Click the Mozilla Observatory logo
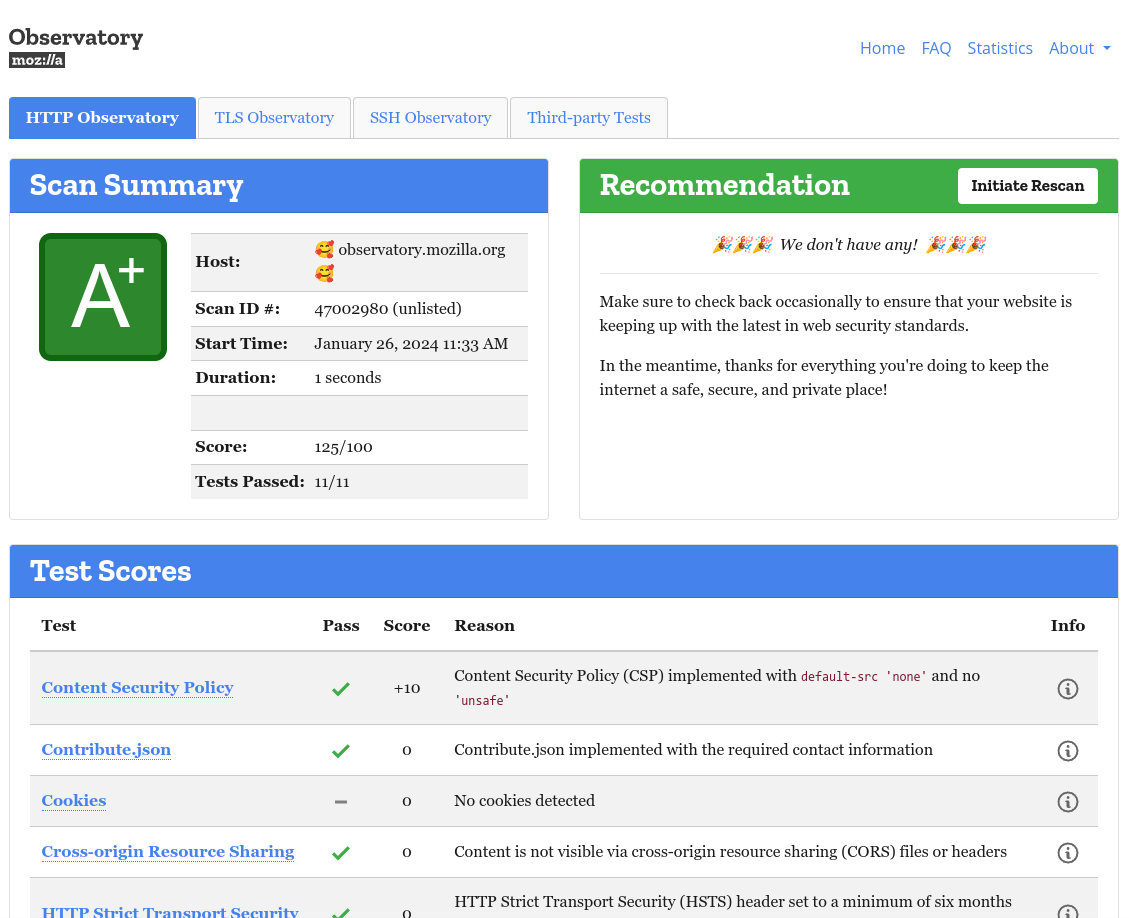 pyautogui.click(x=75, y=45)
